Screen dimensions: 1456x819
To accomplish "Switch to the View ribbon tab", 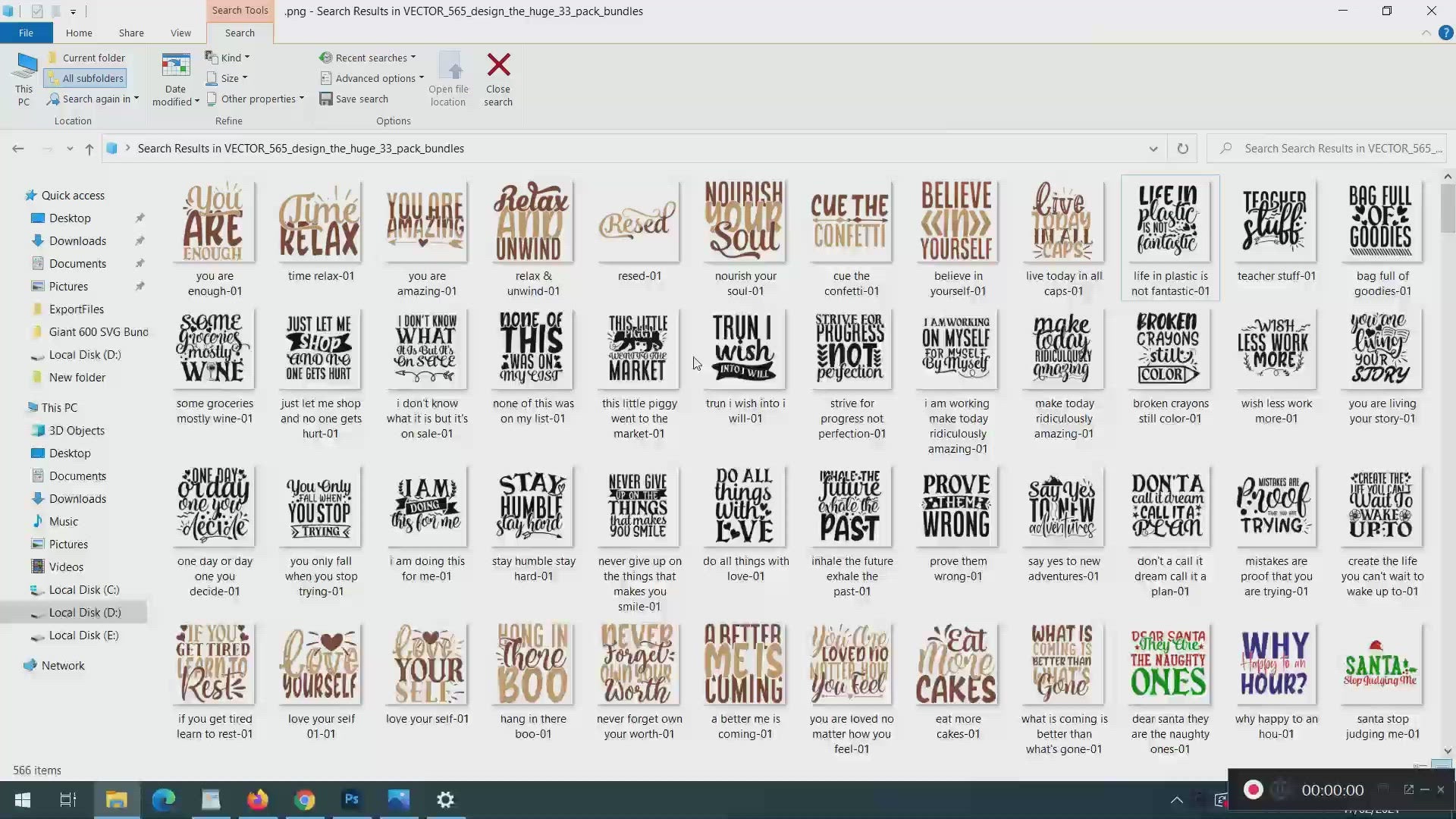I will coord(180,33).
